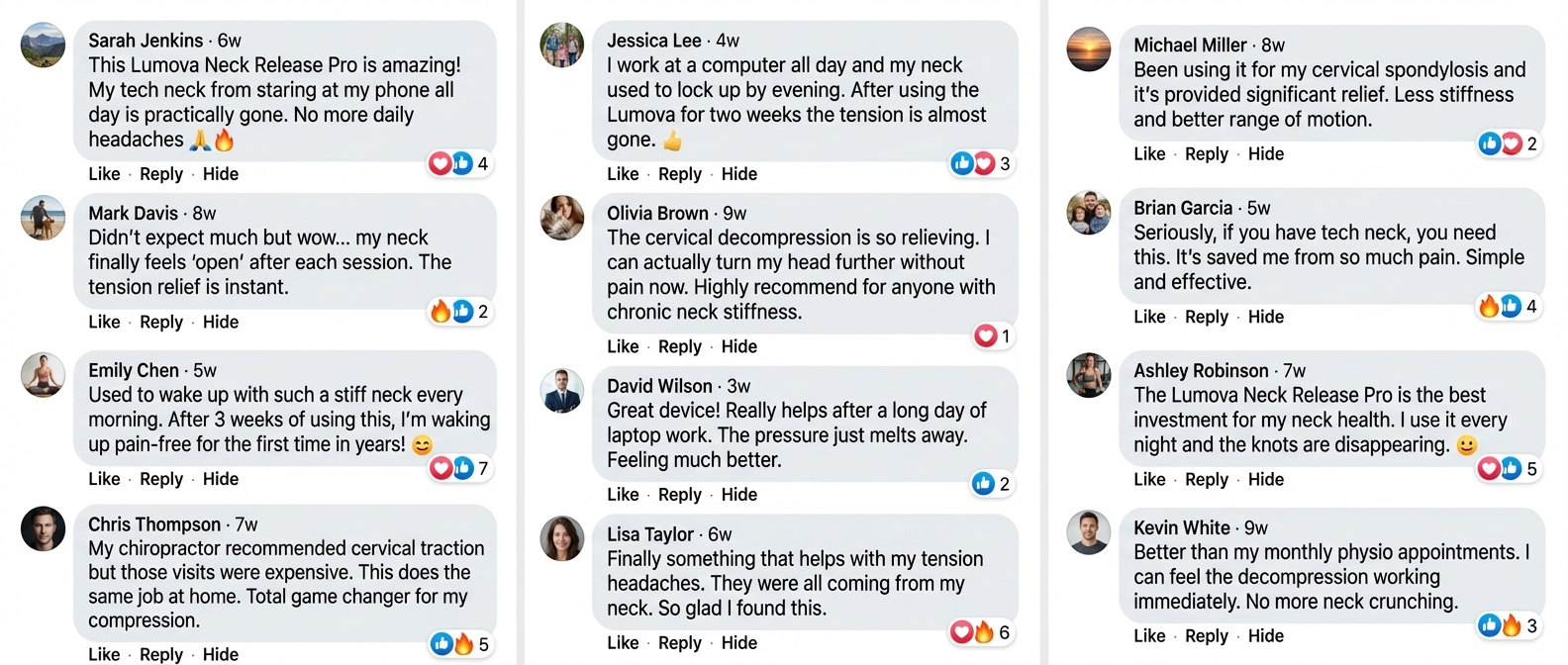The height and width of the screenshot is (665, 1568).
Task: Open Chris Thompson's profile picture
Action: pos(43,529)
